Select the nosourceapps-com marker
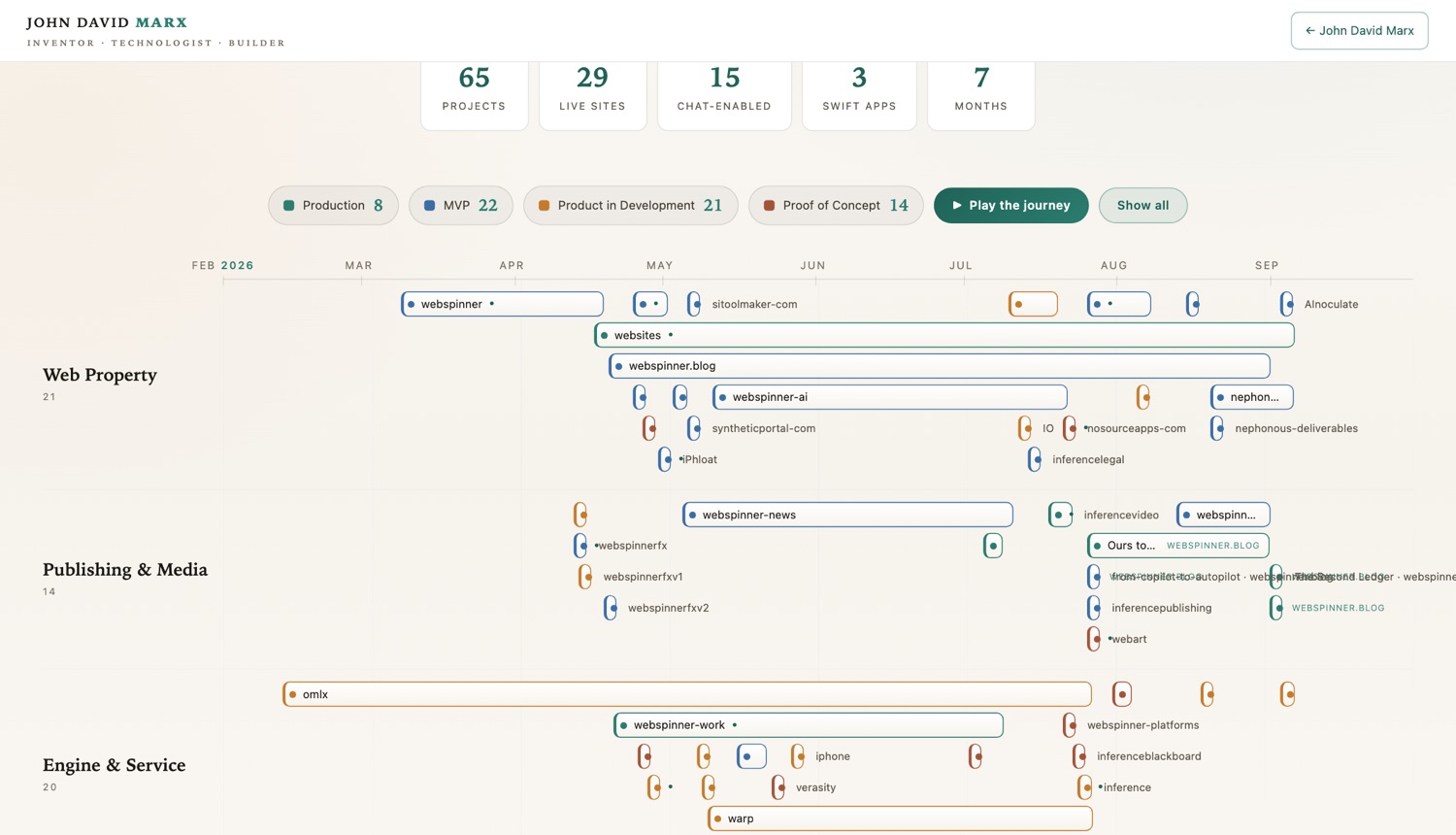This screenshot has width=1456, height=835. [x=1070, y=428]
